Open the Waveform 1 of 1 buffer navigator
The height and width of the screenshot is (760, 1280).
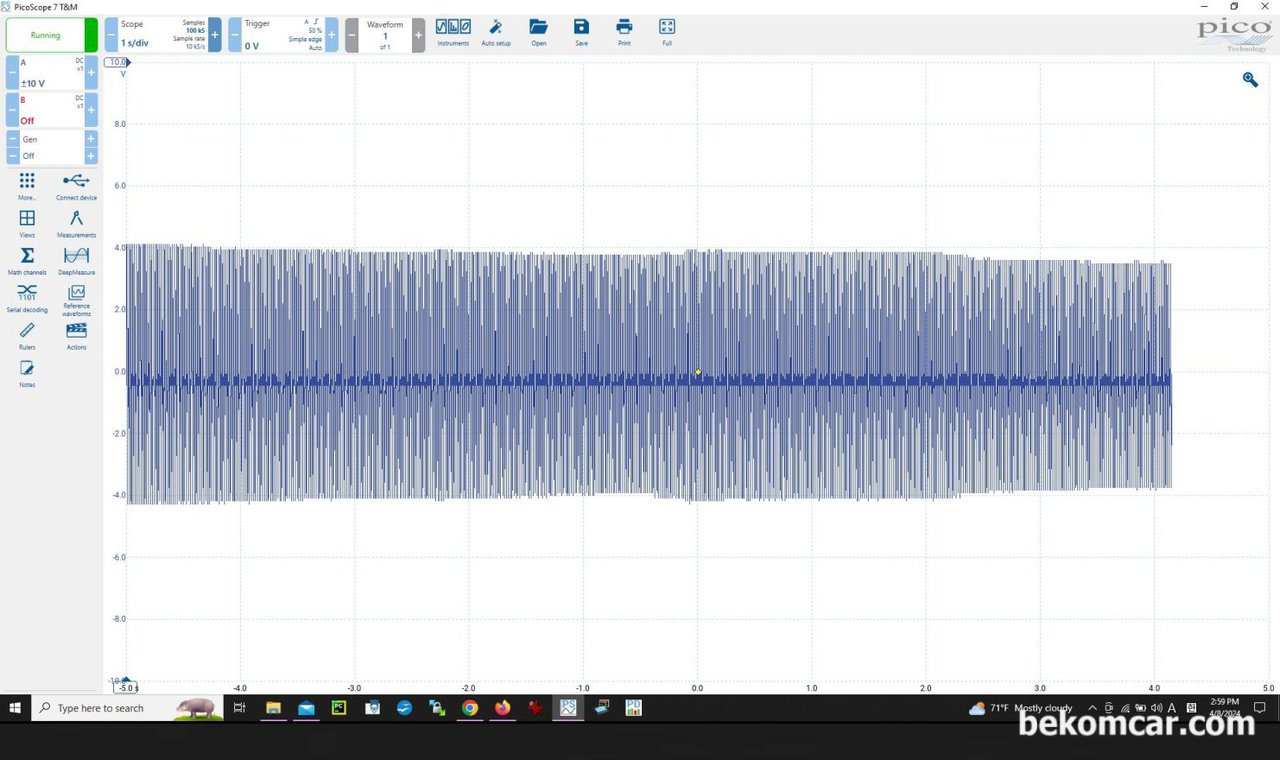pyautogui.click(x=385, y=35)
